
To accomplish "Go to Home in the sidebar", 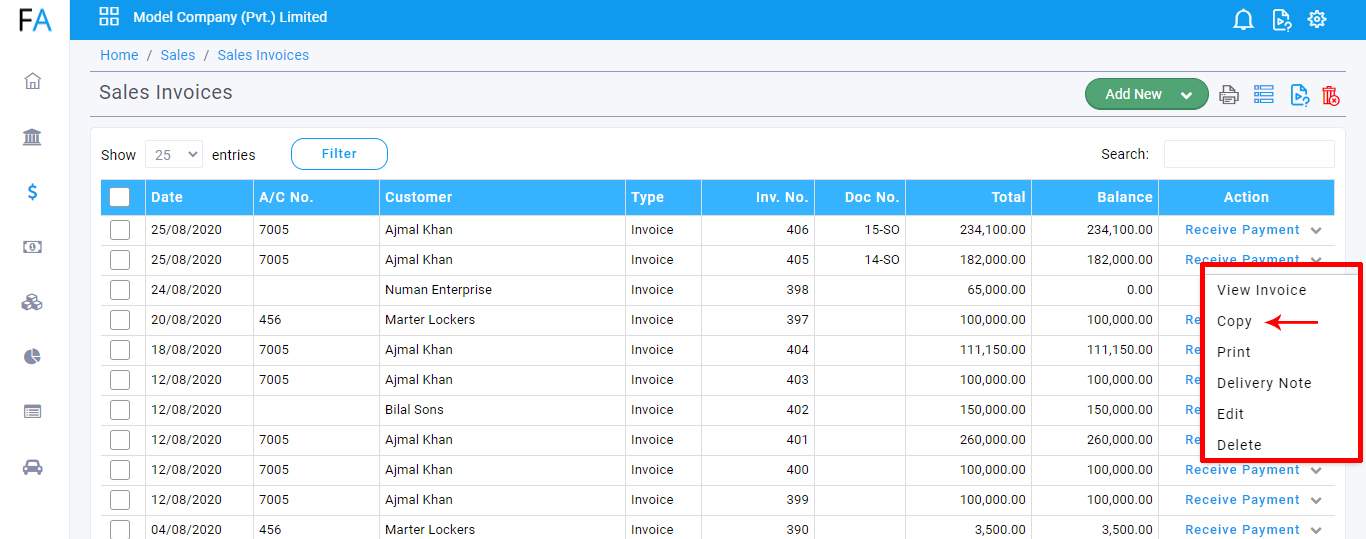I will [32, 81].
